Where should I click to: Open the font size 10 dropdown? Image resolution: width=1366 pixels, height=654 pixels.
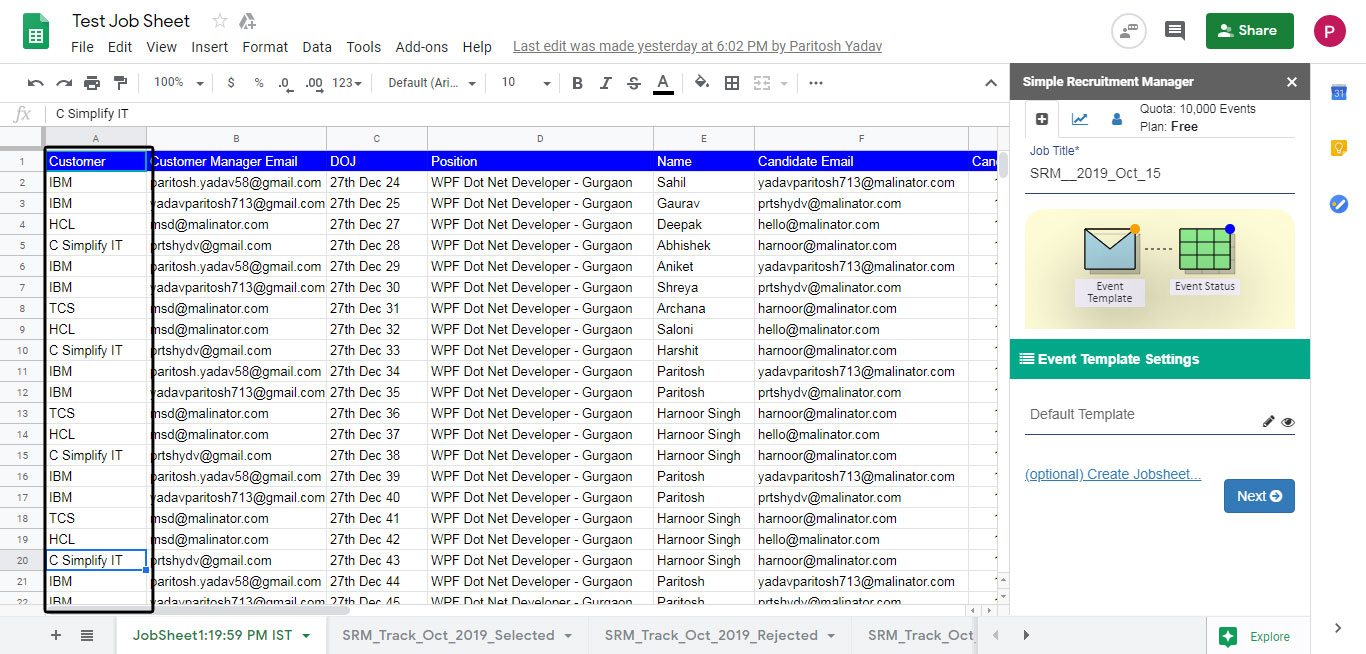[525, 83]
